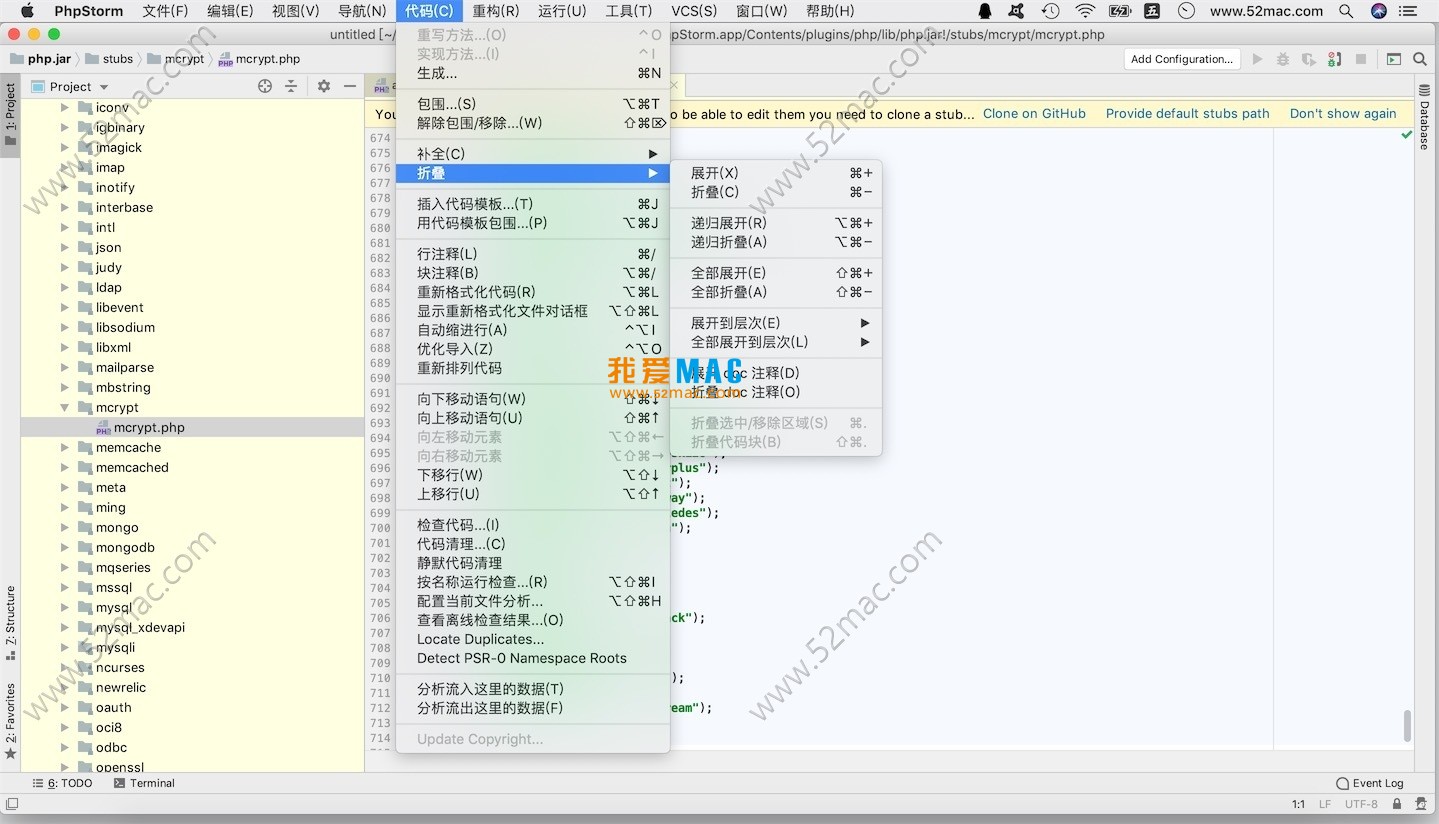Image resolution: width=1439 pixels, height=824 pixels.
Task: Click the Debug bug icon
Action: coord(1283,59)
